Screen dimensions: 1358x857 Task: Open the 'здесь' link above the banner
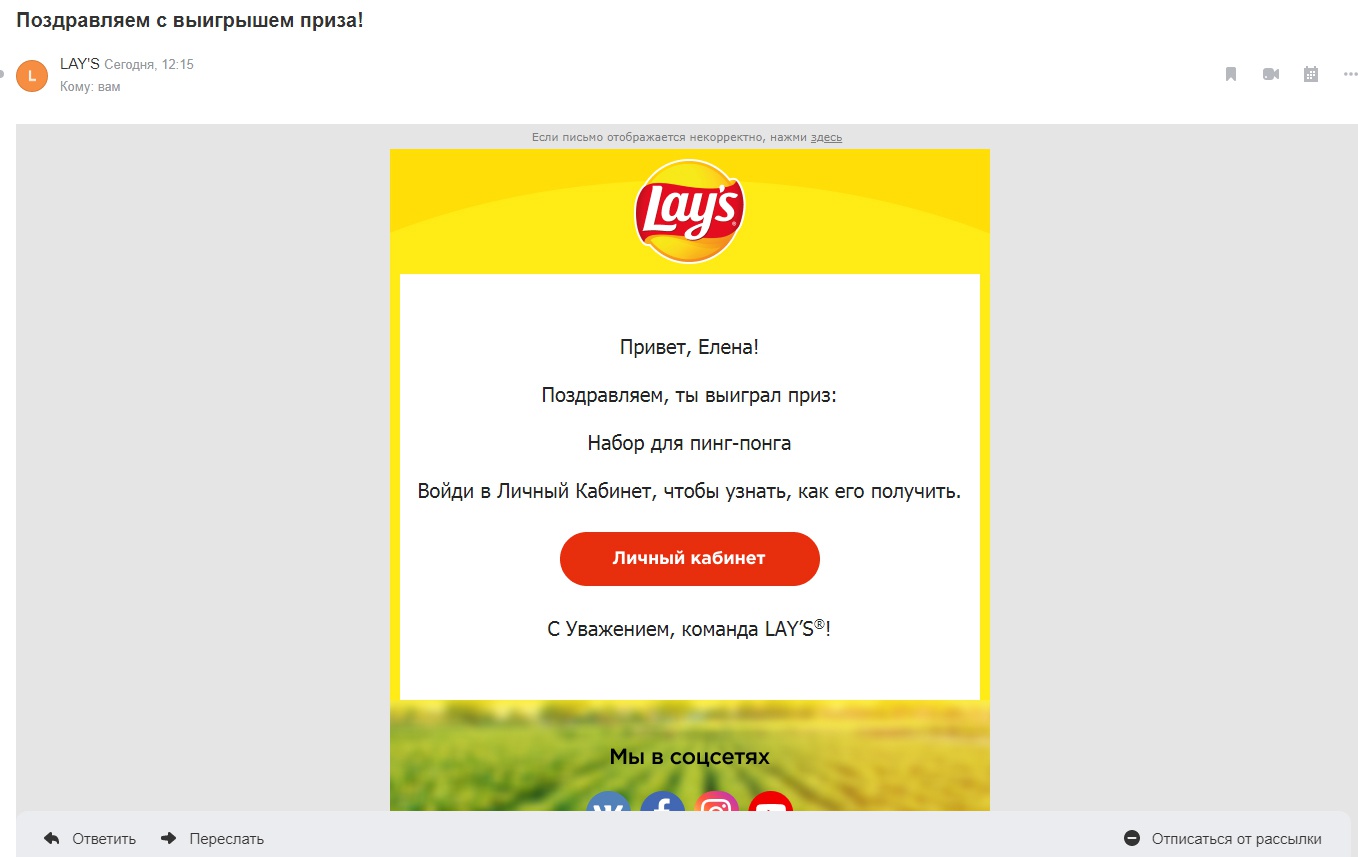pyautogui.click(x=826, y=137)
